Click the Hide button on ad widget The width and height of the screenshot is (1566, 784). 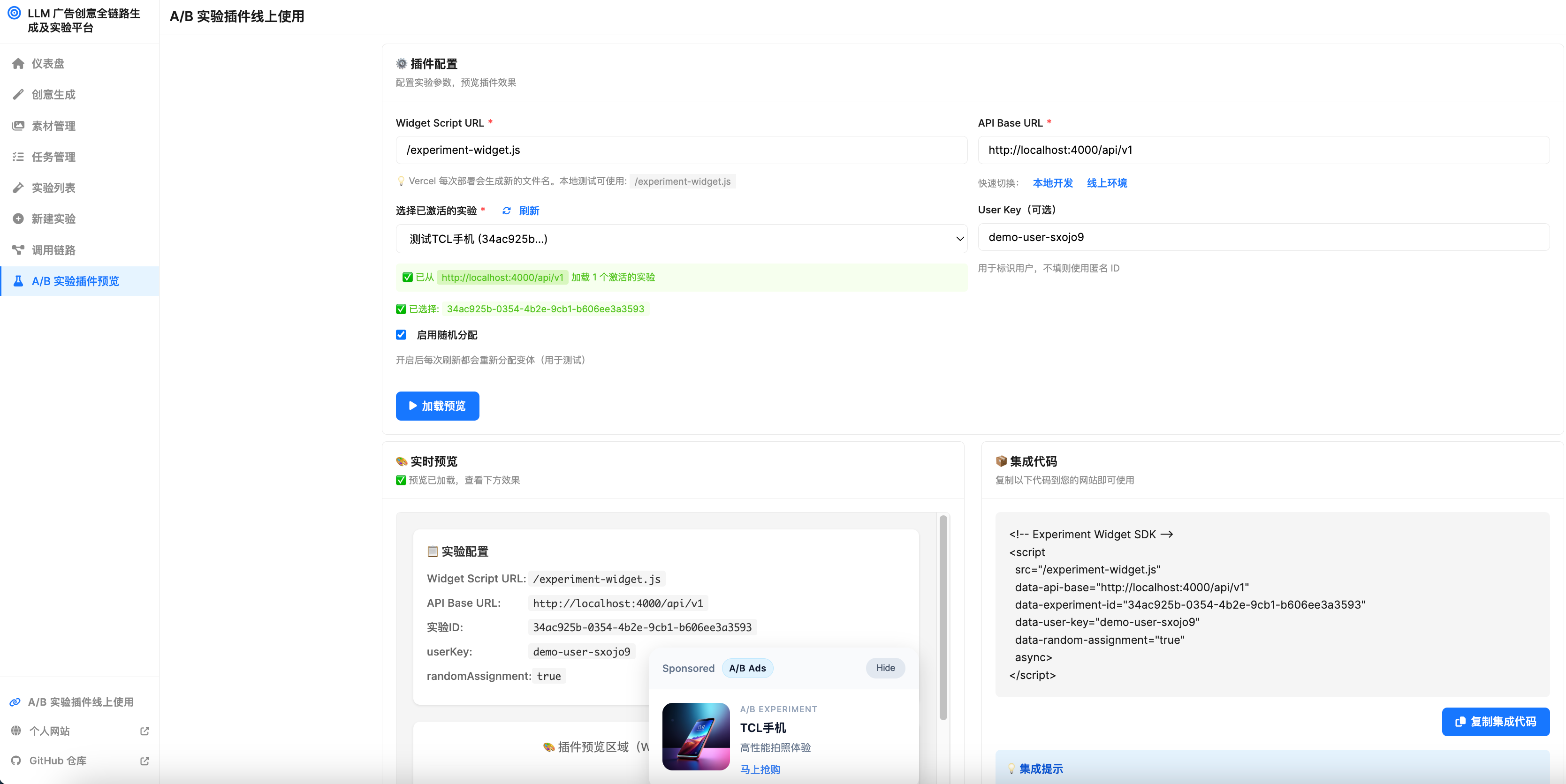(885, 668)
